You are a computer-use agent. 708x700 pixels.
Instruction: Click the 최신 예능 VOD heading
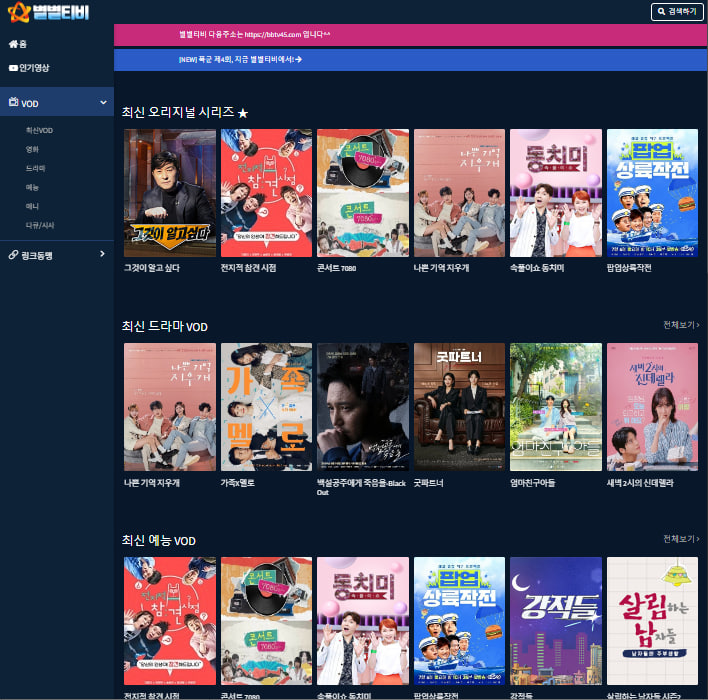tap(158, 540)
